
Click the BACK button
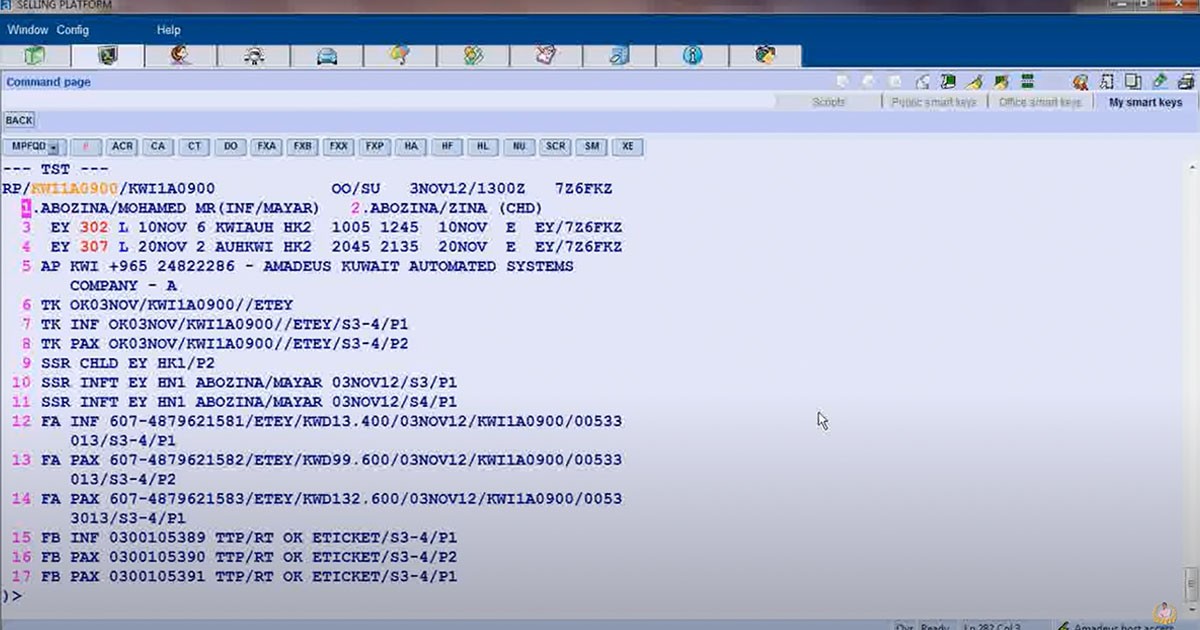click(19, 120)
